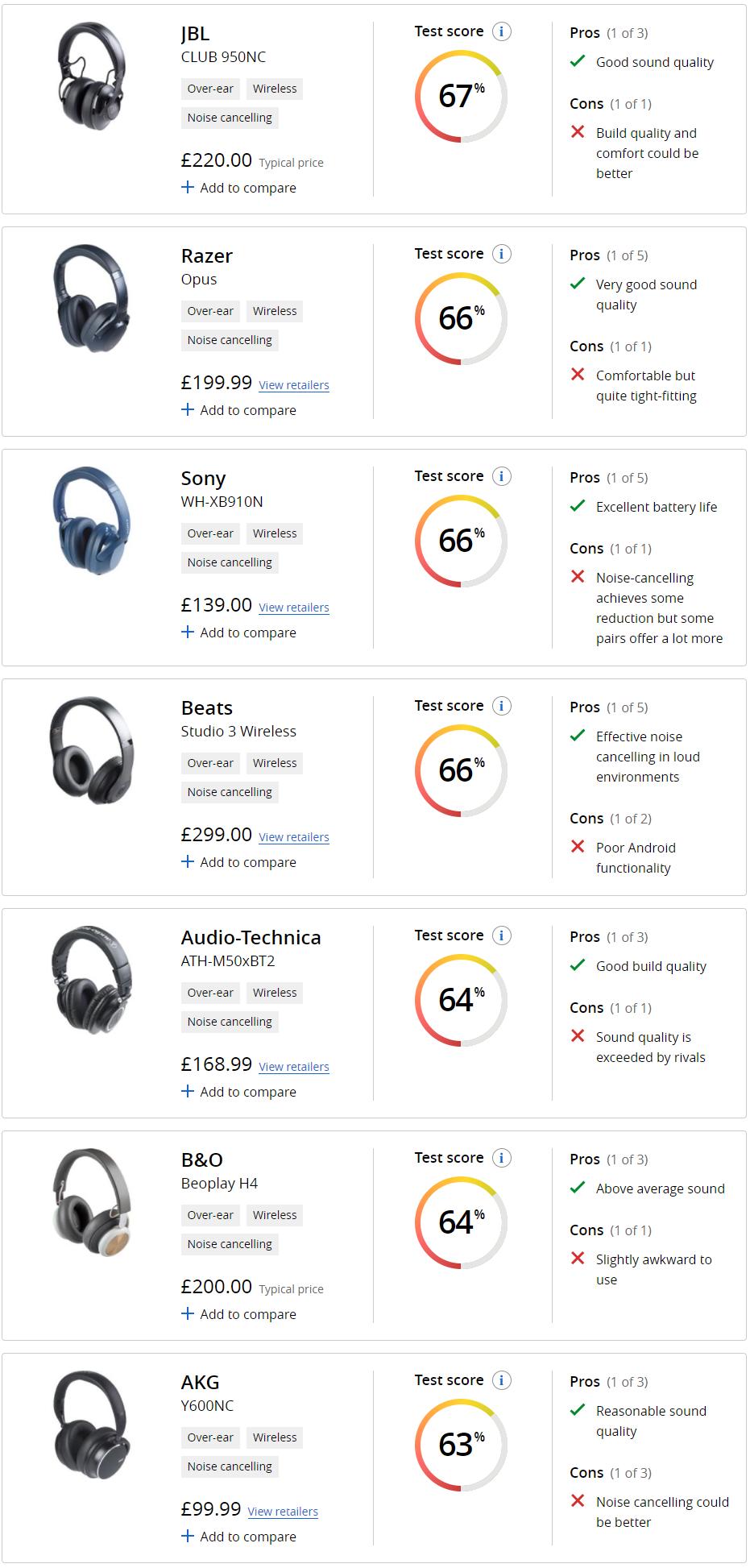Select the Noise cancelling tag on AKG Y600NC

(230, 1466)
